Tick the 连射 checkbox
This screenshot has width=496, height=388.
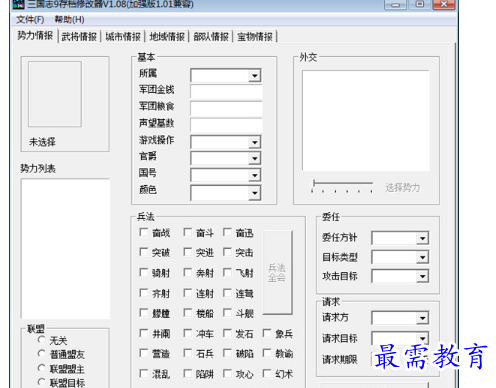(188, 293)
